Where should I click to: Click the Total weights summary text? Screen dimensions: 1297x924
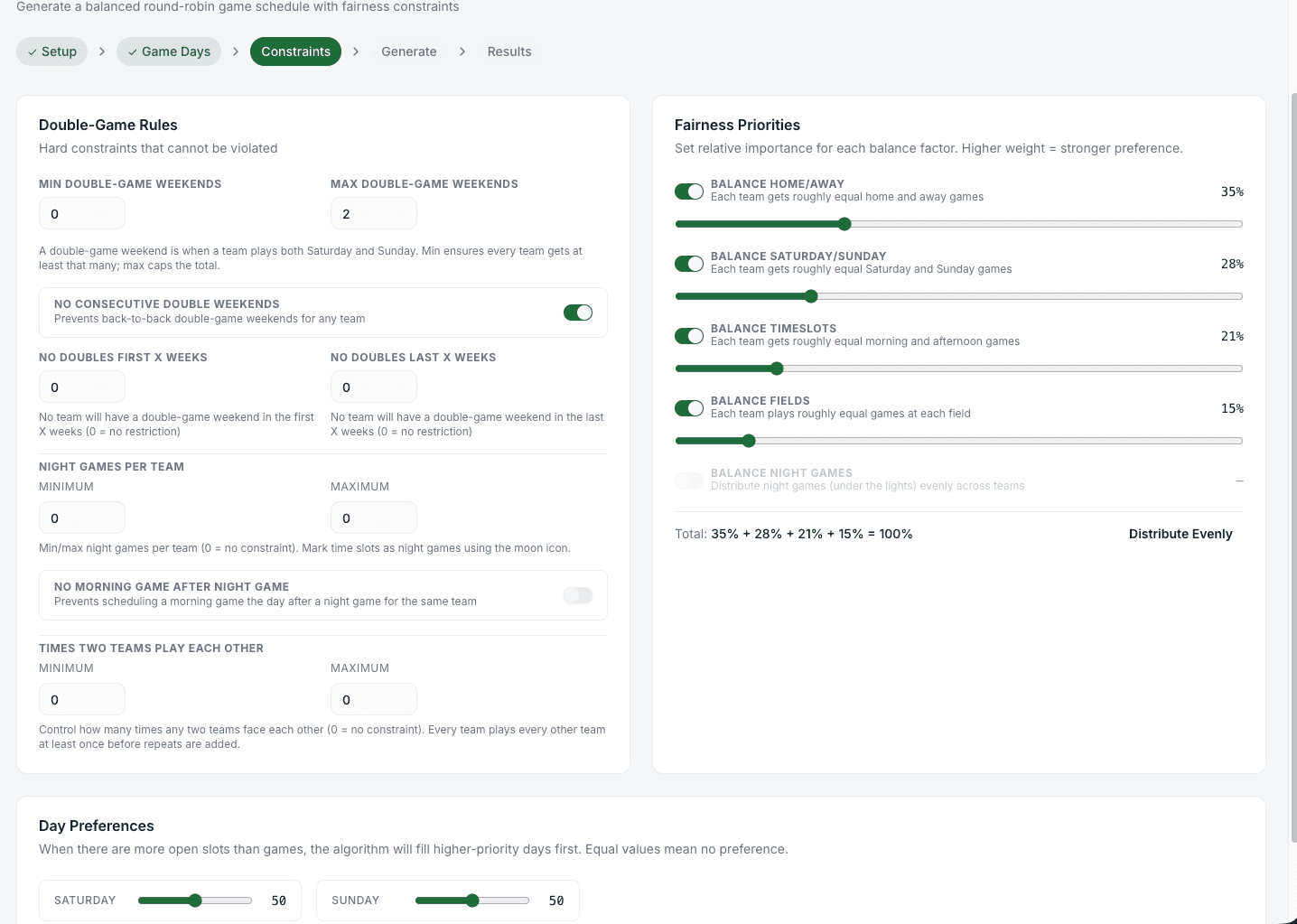pos(794,534)
